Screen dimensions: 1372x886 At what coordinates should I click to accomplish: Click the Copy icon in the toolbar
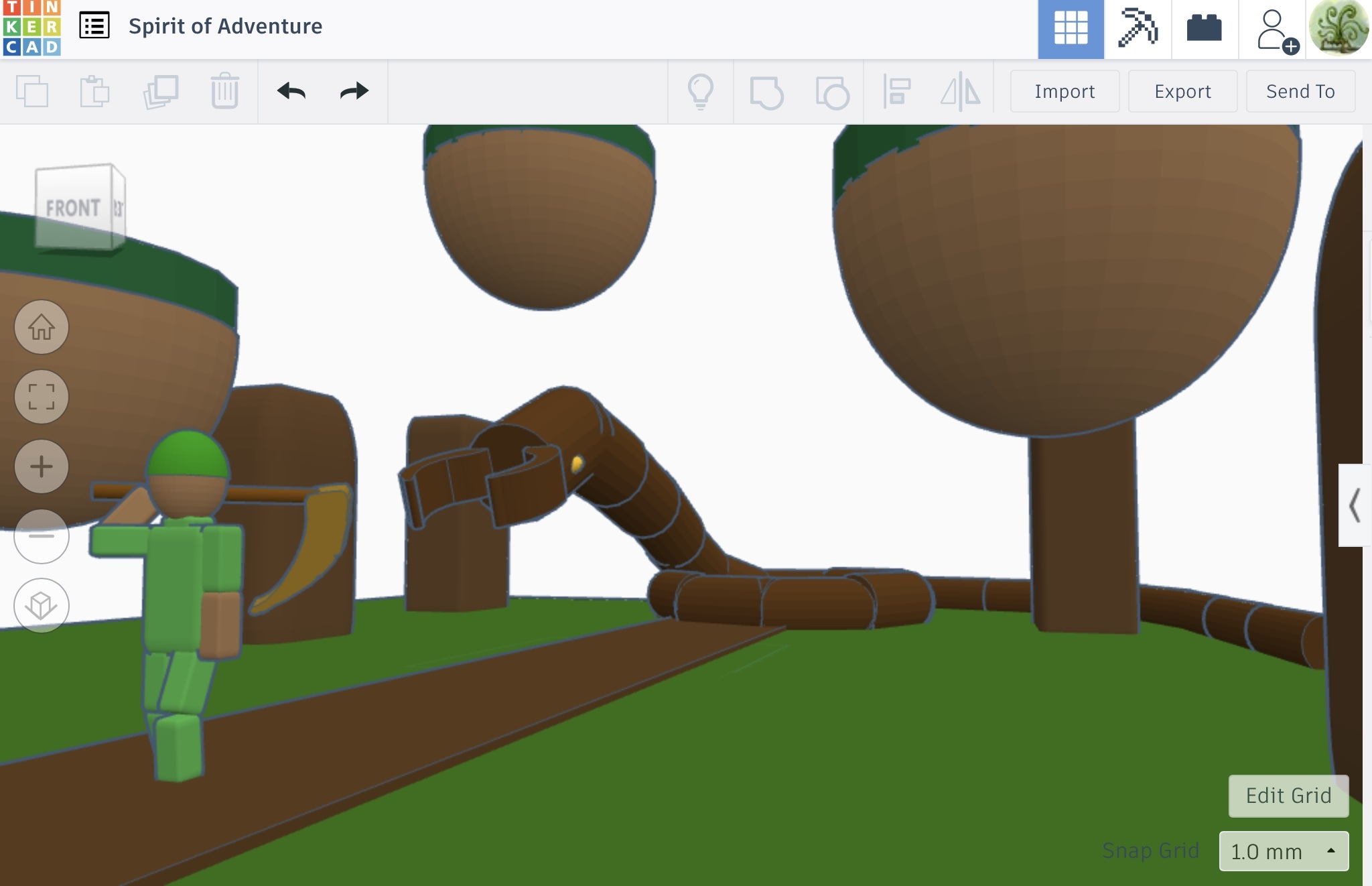coord(32,91)
